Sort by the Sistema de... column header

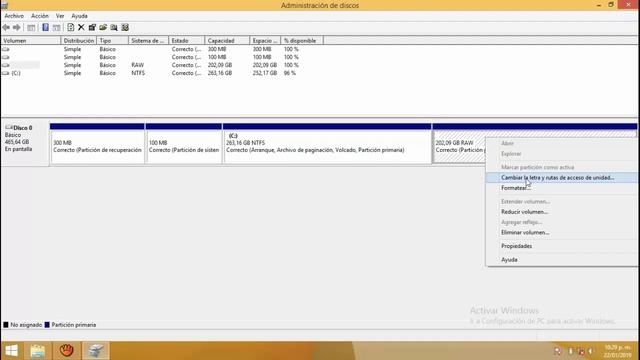pos(149,41)
